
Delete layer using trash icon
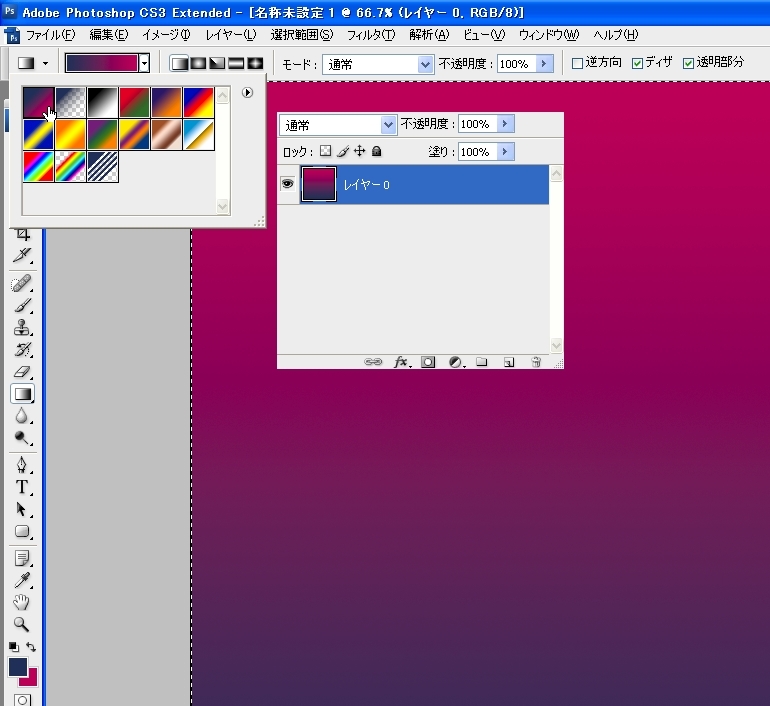pyautogui.click(x=536, y=362)
